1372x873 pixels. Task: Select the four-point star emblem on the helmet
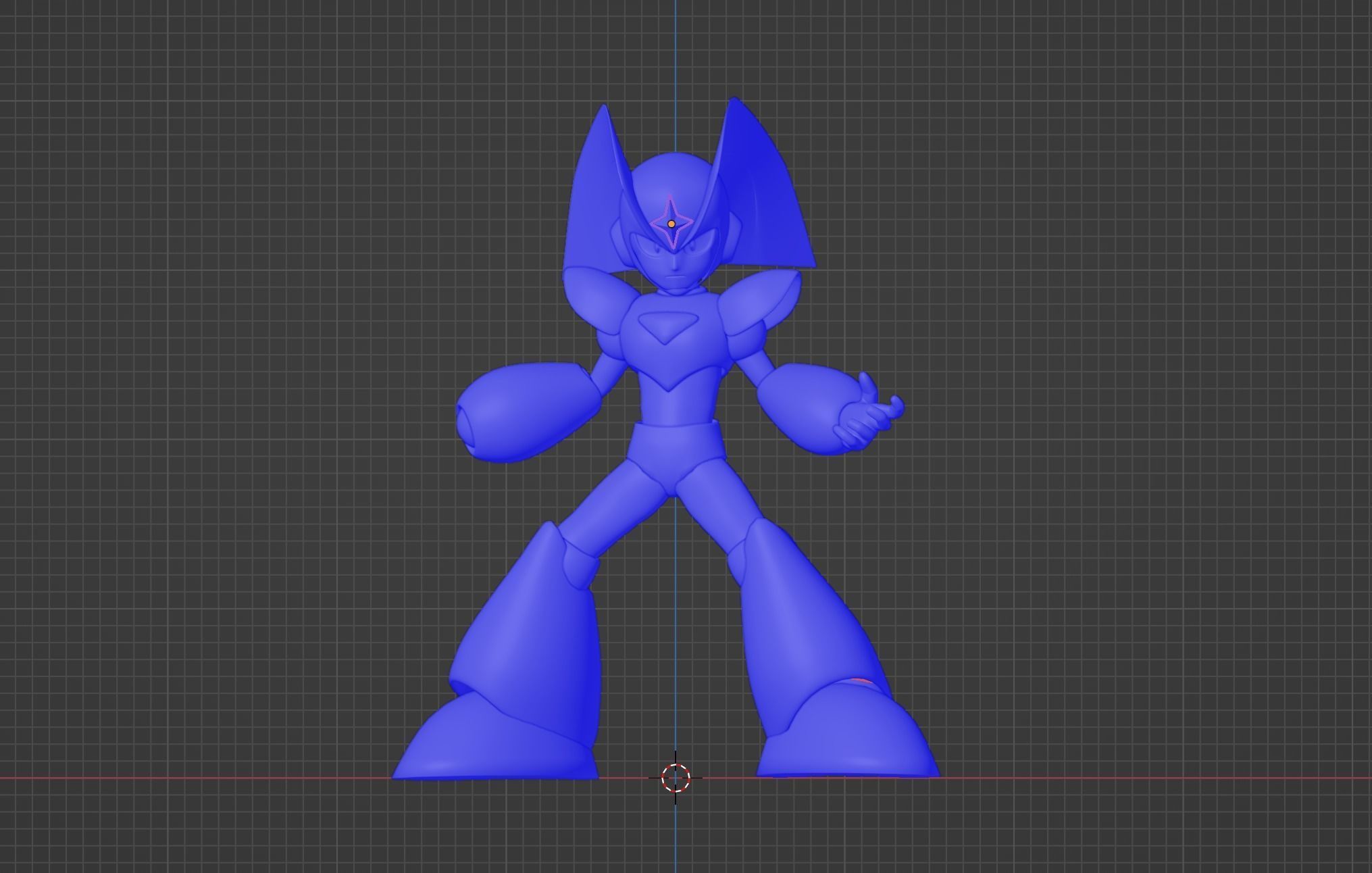tap(671, 222)
